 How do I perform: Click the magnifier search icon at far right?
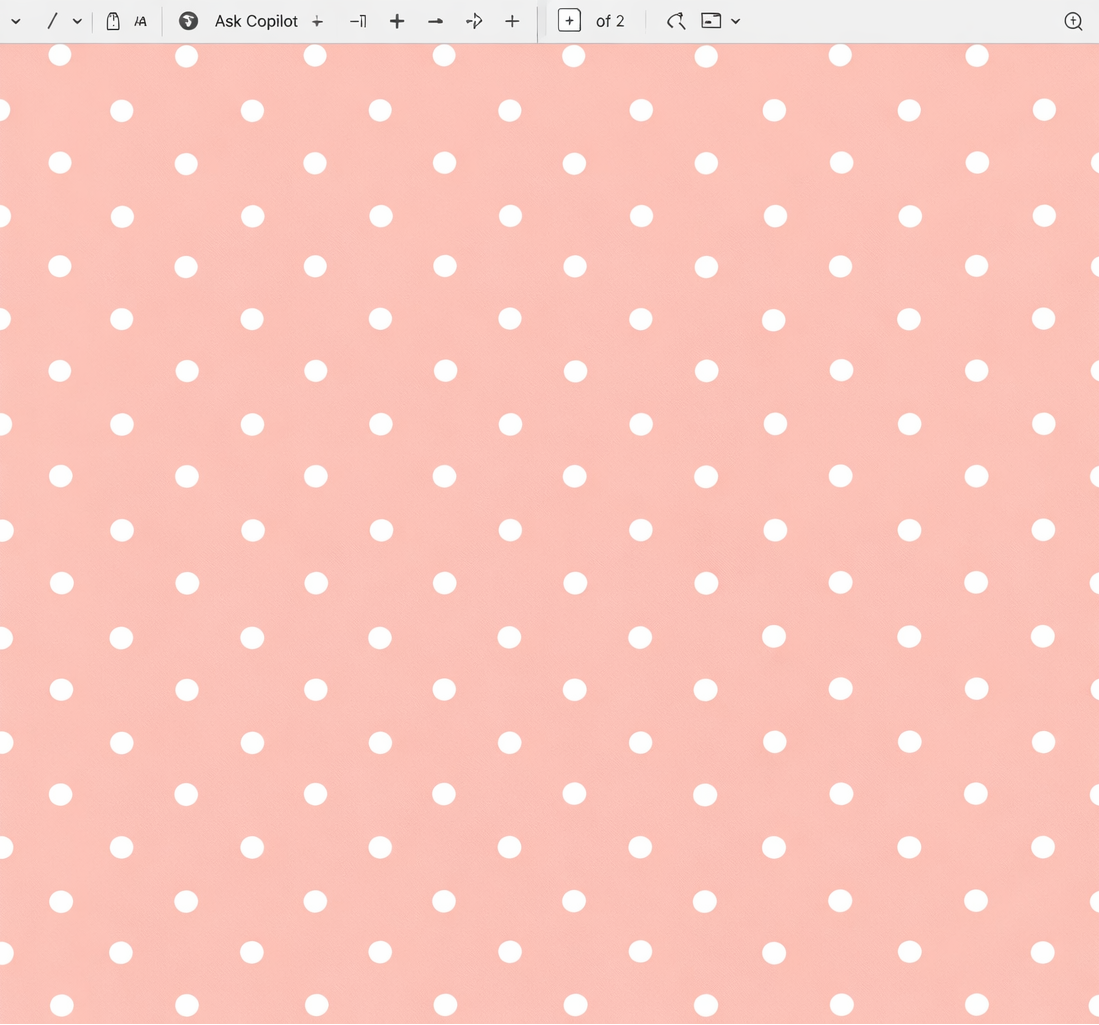[x=1073, y=21]
